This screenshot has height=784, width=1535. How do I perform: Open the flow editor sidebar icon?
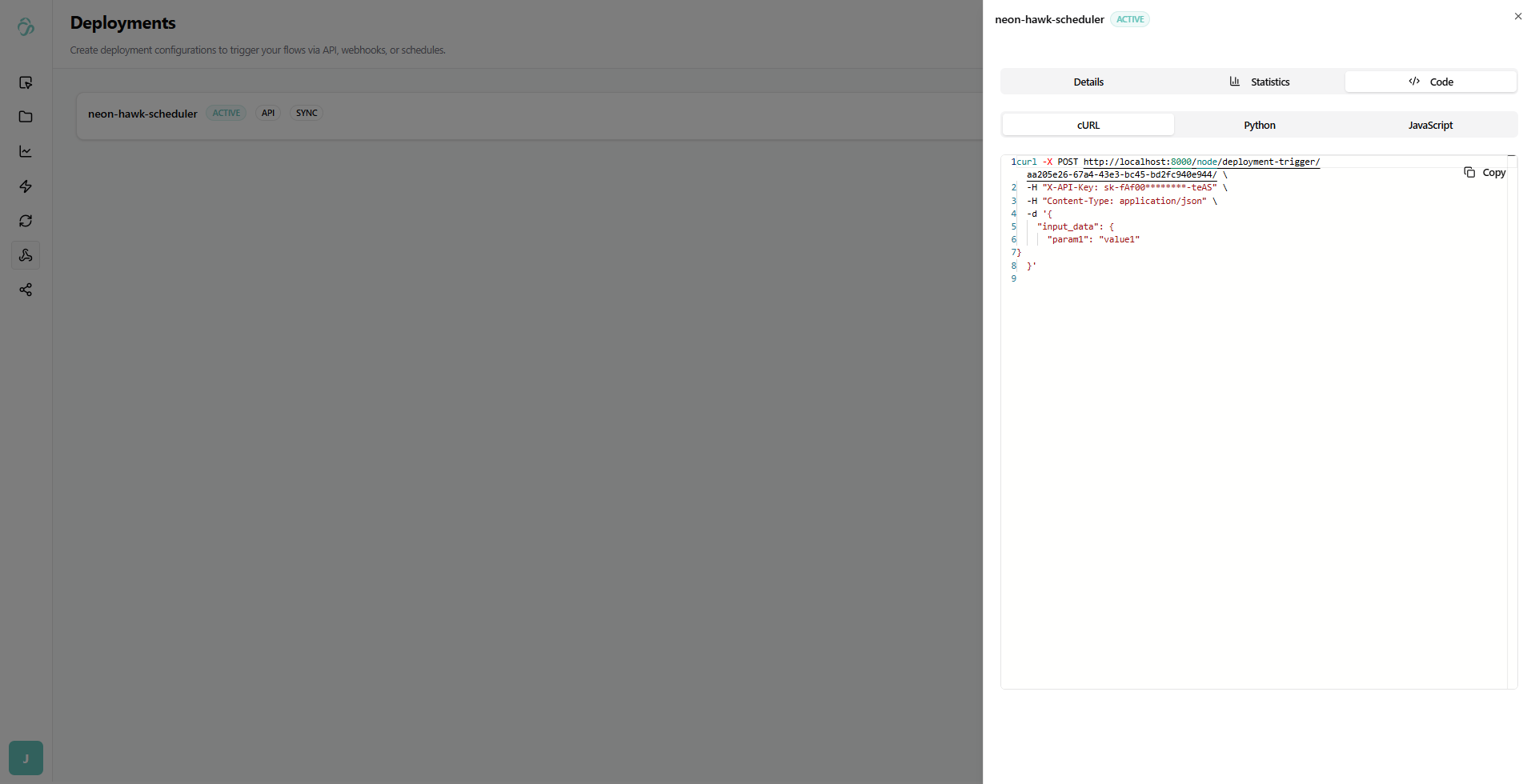point(26,82)
